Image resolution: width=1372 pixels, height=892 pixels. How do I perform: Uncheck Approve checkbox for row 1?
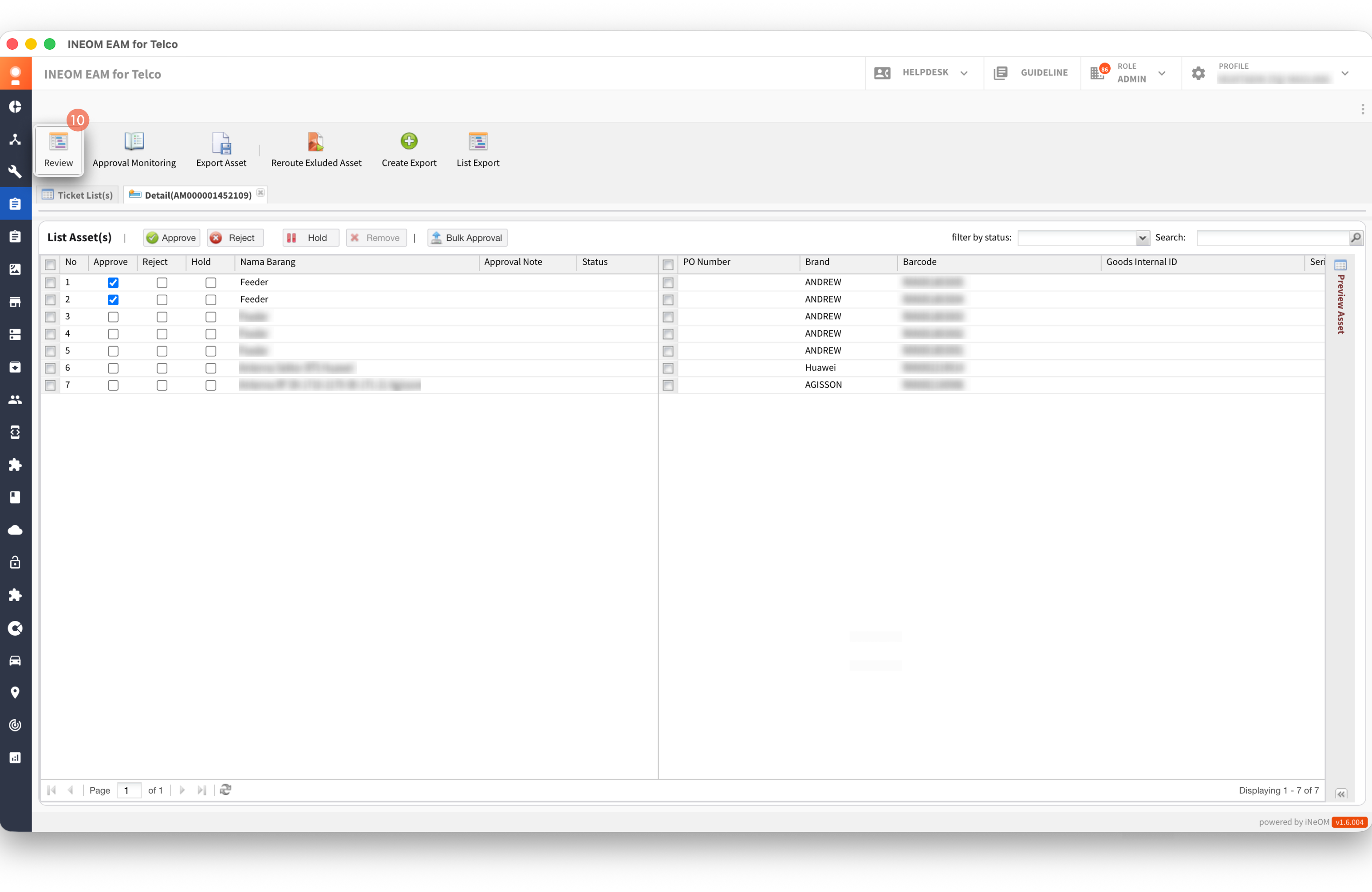[x=113, y=283]
